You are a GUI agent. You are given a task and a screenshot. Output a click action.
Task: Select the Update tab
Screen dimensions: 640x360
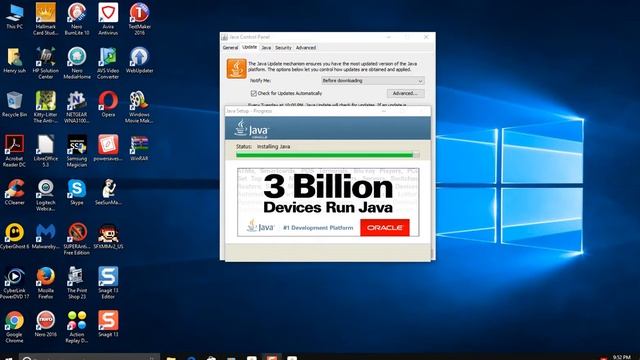coord(249,47)
